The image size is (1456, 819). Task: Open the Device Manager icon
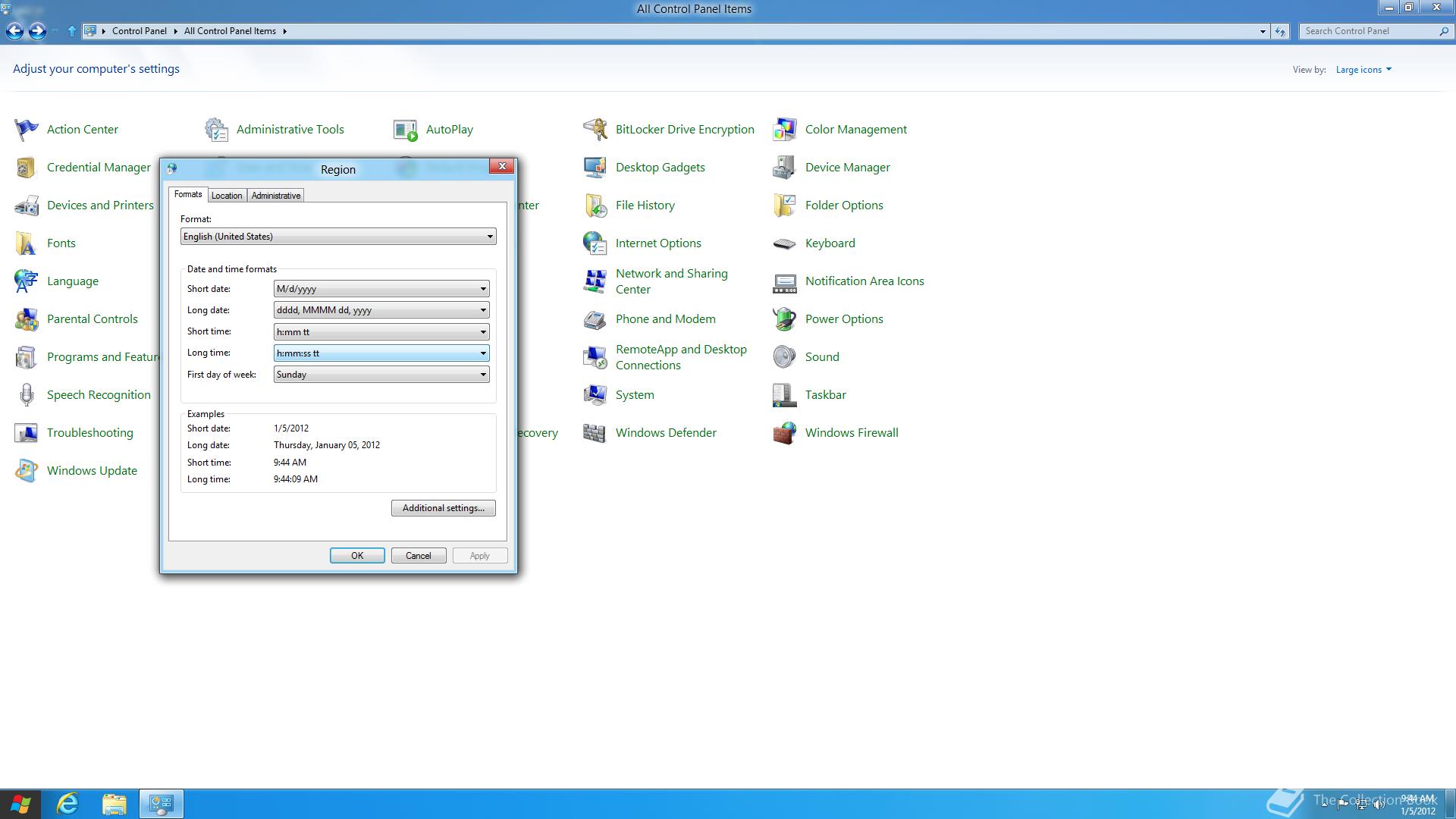tap(785, 168)
